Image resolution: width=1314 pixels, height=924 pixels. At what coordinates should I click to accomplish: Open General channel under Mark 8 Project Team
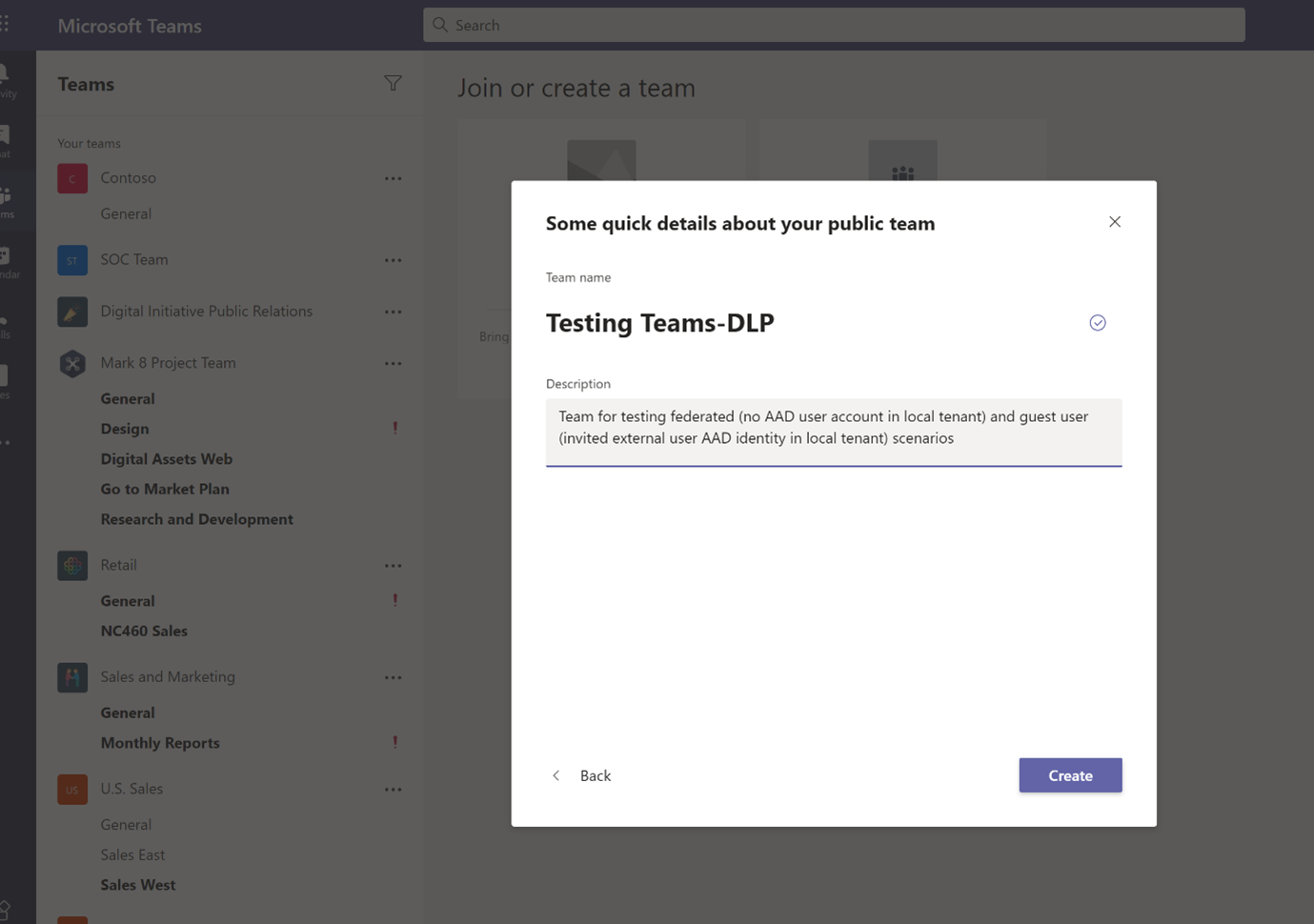pos(128,399)
